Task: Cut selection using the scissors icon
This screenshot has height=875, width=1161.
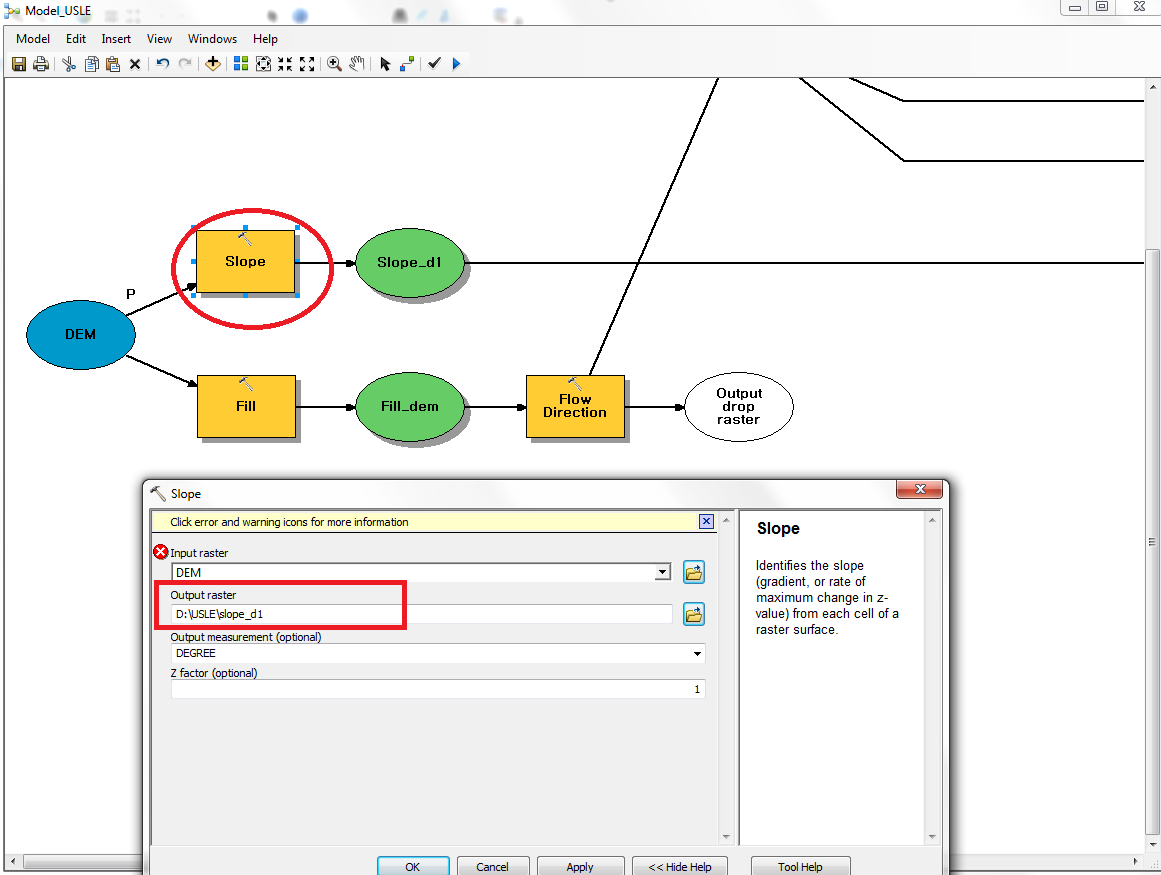Action: coord(69,64)
